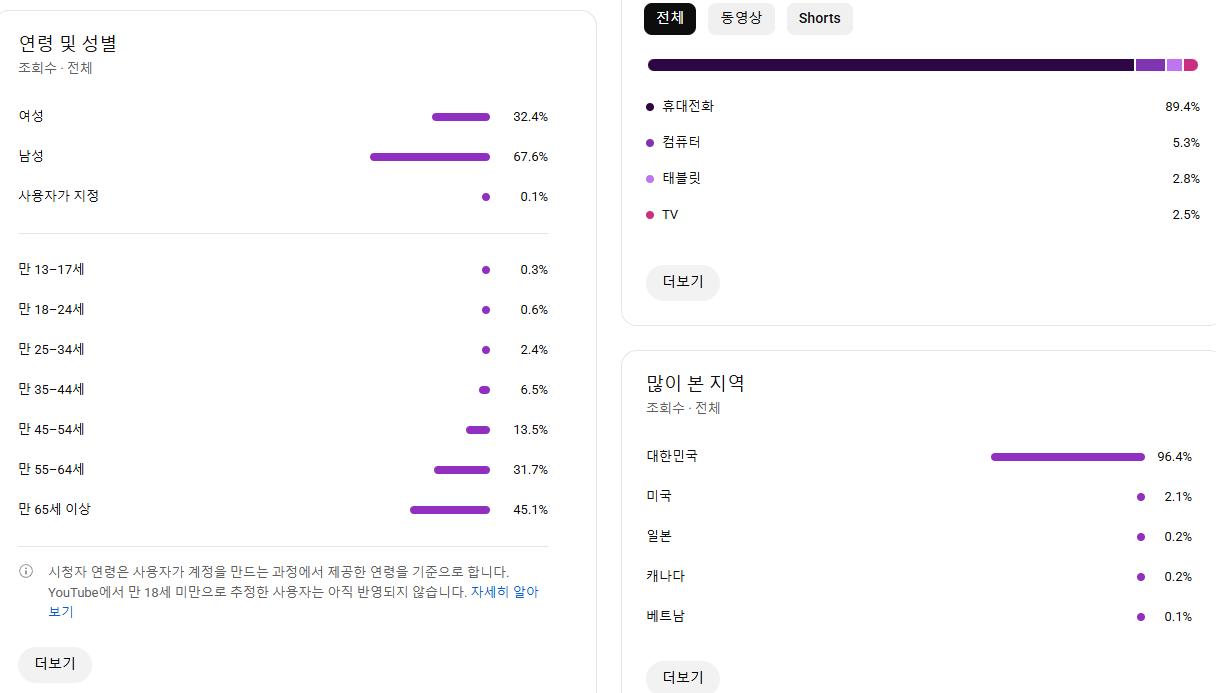Expand 더보기 in the 많이 본 지역 card
This screenshot has width=1216, height=693.
point(683,677)
